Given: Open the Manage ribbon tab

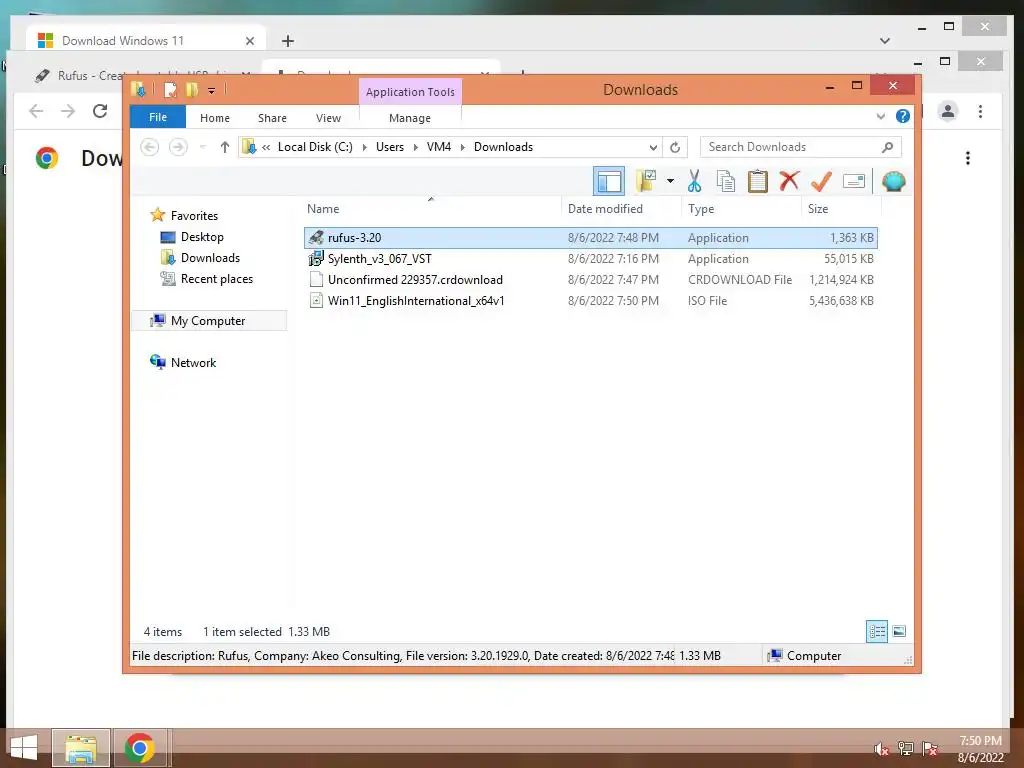Looking at the screenshot, I should pyautogui.click(x=409, y=118).
